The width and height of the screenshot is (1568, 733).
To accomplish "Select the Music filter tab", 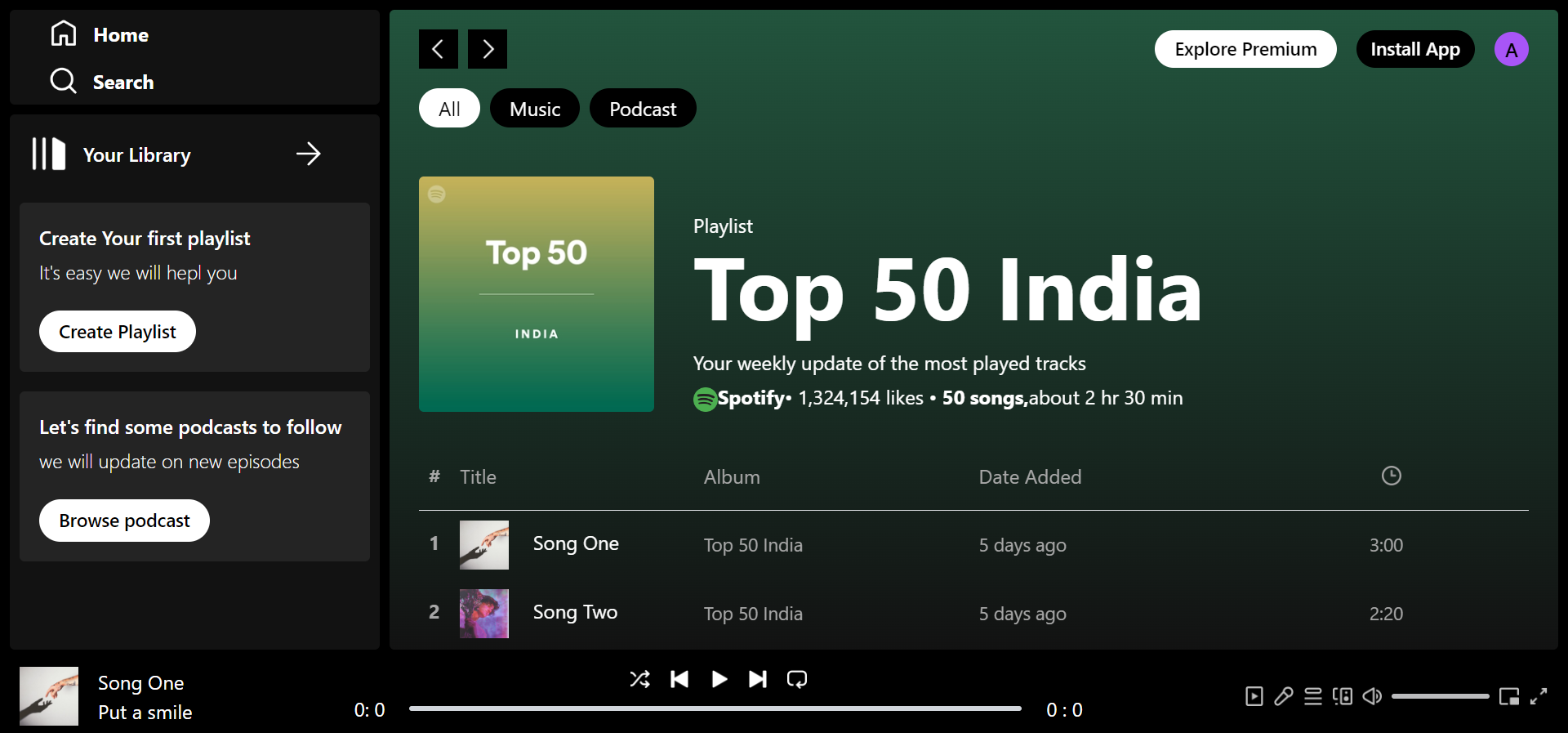I will click(x=535, y=108).
